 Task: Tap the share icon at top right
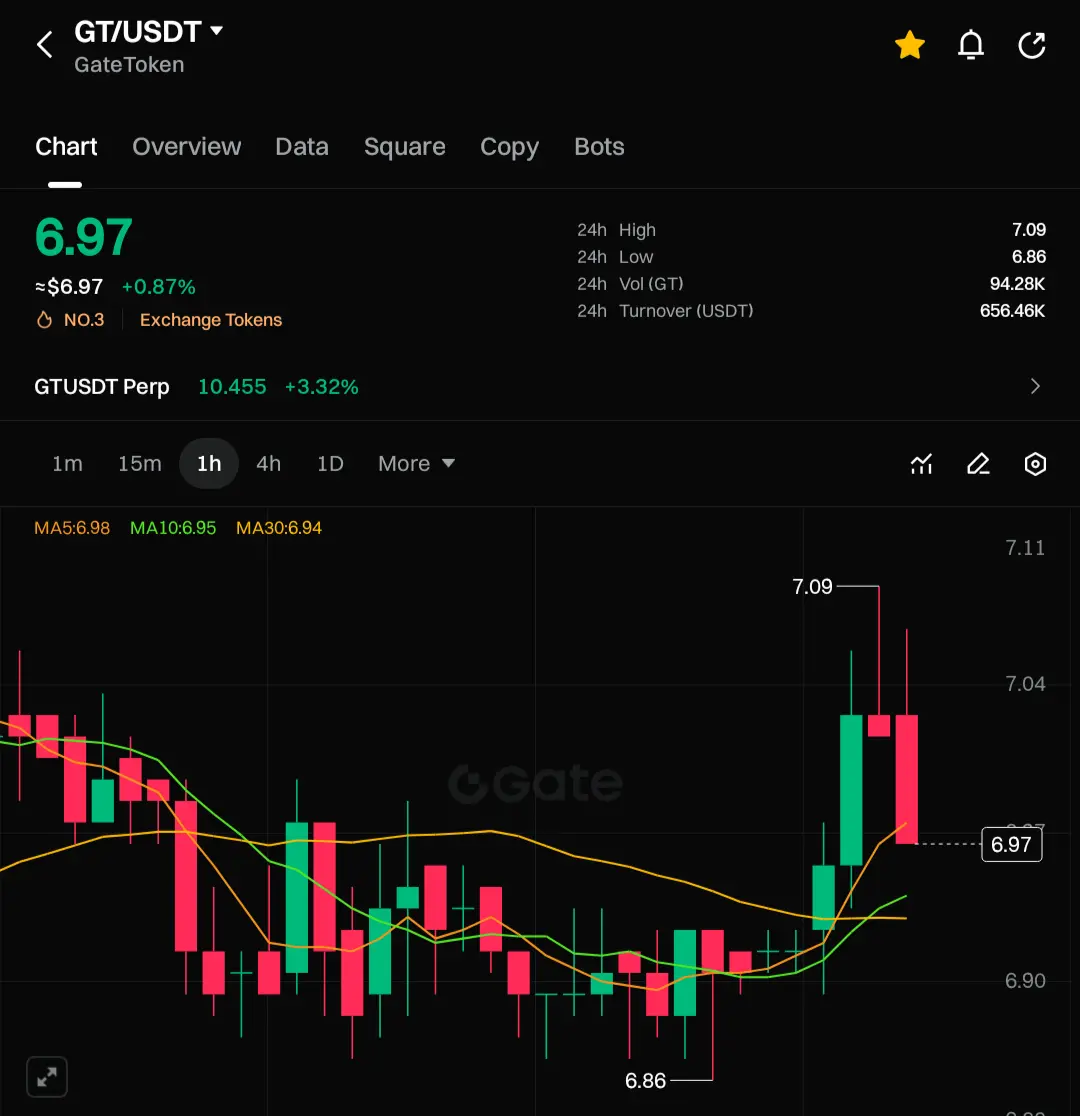pyautogui.click(x=1032, y=45)
